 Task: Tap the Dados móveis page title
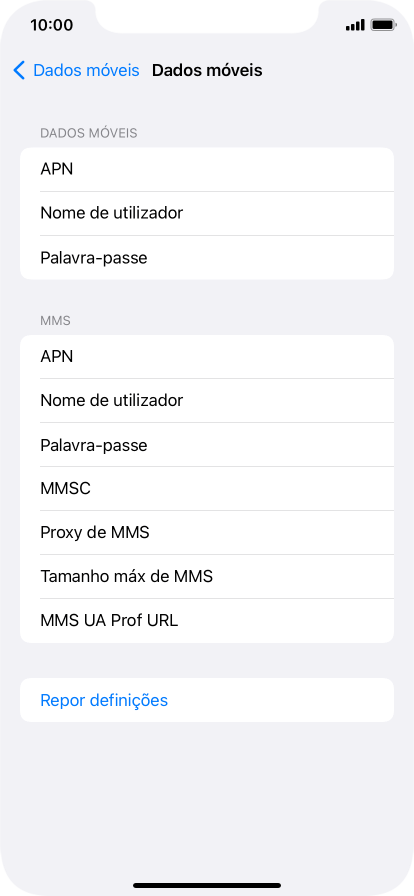click(207, 70)
